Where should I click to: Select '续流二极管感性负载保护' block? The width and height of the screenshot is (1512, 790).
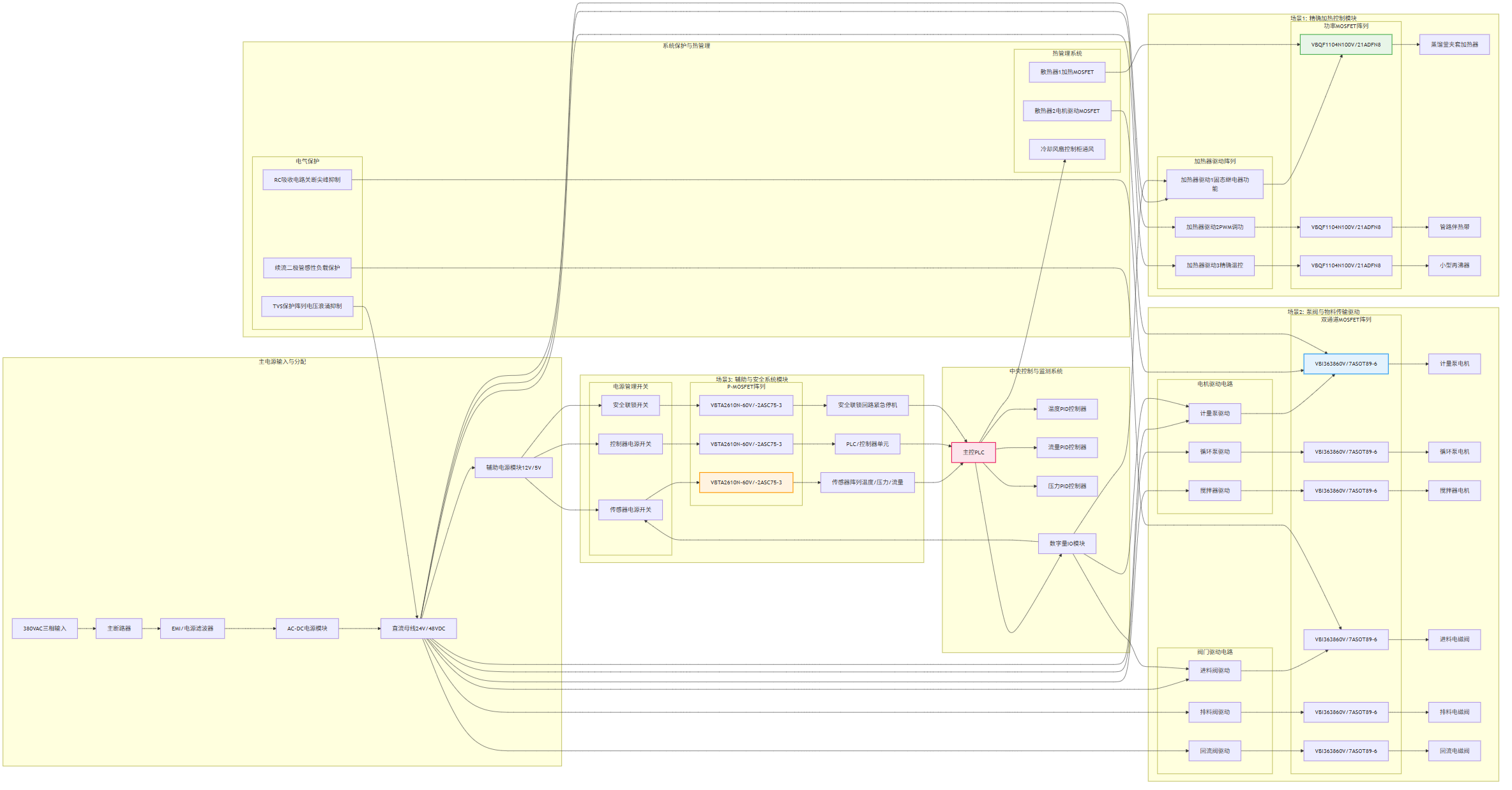[x=307, y=268]
